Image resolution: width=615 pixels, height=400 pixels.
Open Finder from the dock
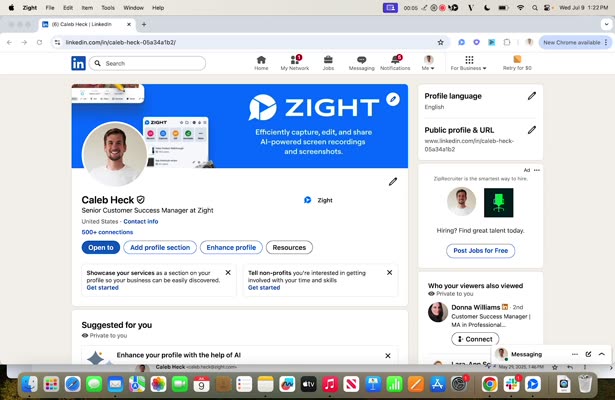pyautogui.click(x=29, y=384)
